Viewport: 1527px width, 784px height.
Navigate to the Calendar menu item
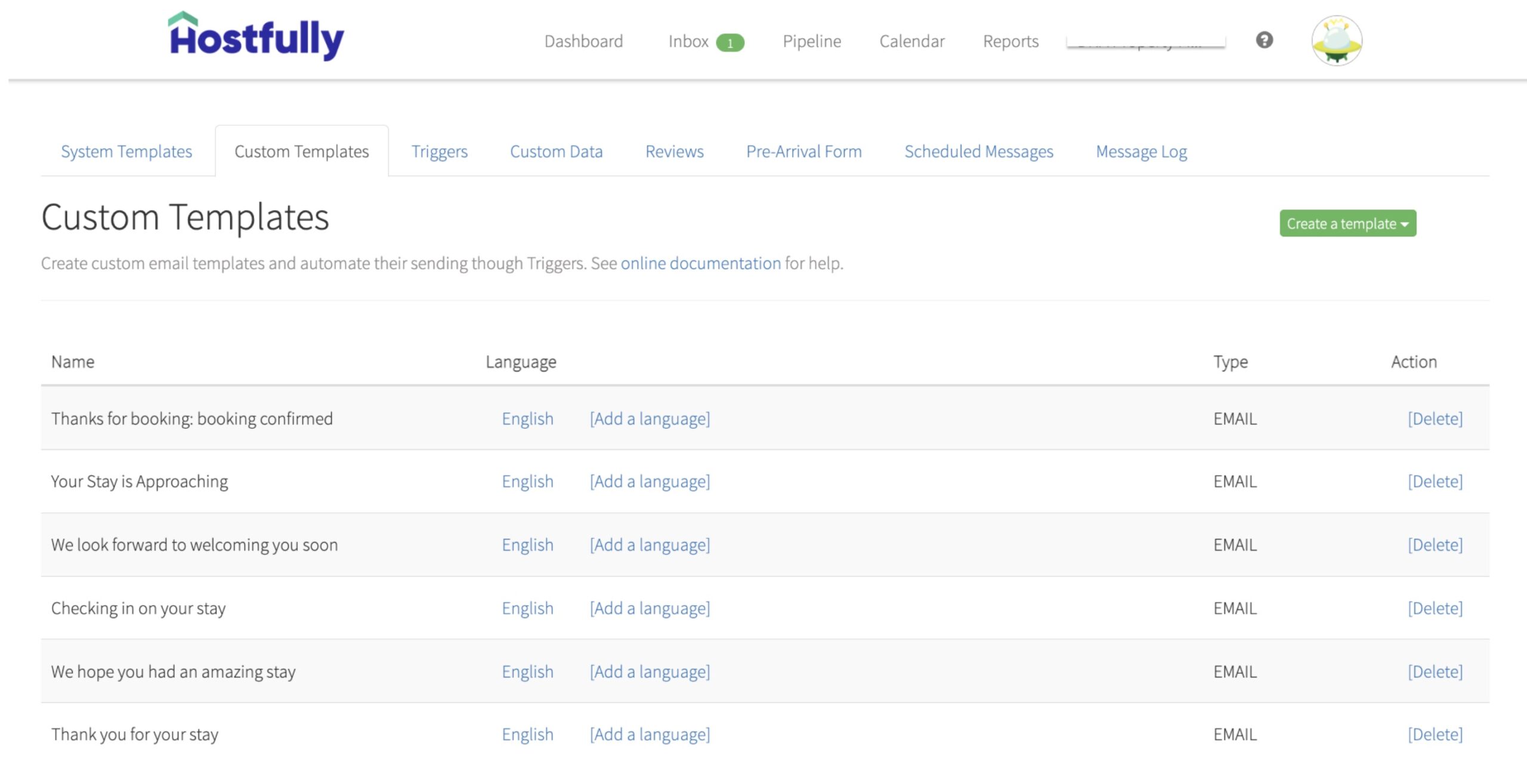[x=911, y=41]
